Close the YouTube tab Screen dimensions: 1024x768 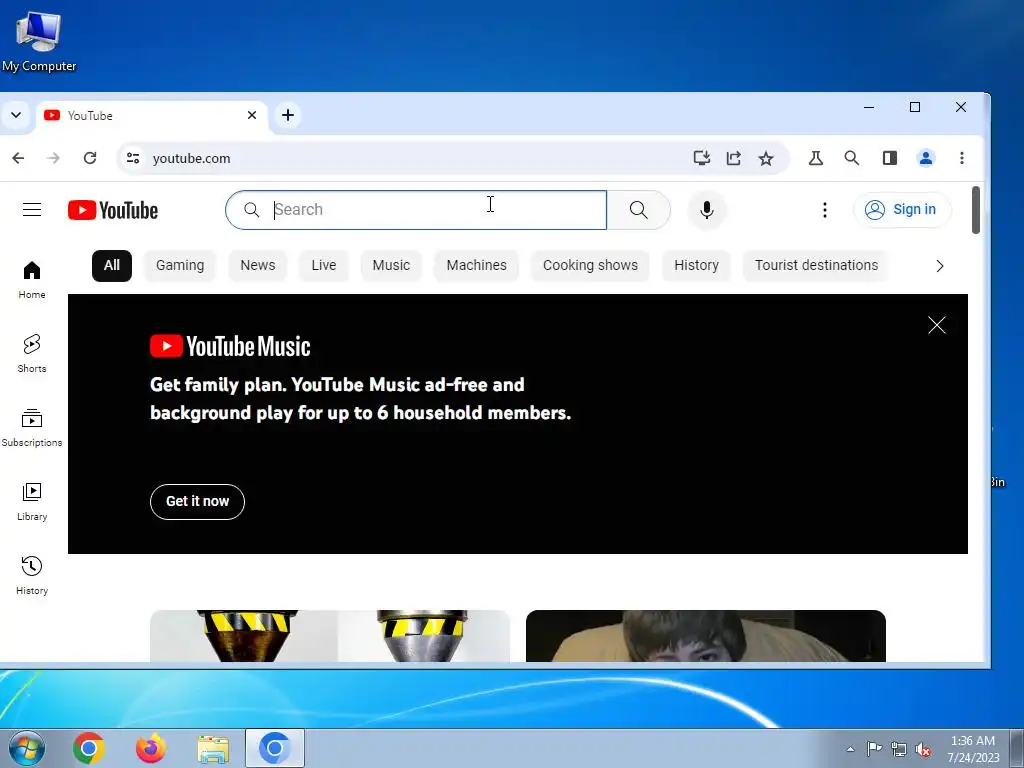[252, 115]
